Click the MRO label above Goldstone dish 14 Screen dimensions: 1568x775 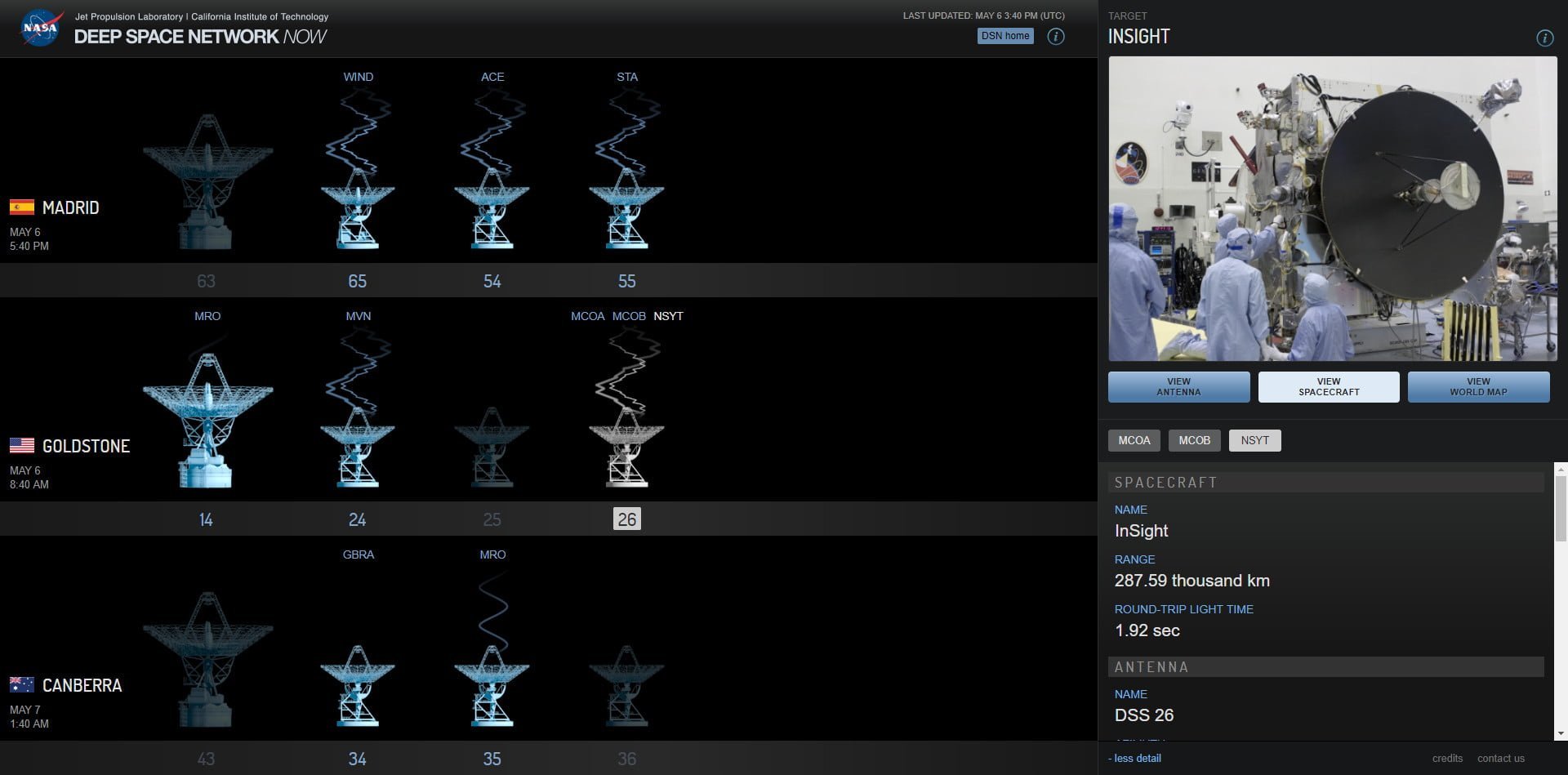[x=207, y=316]
